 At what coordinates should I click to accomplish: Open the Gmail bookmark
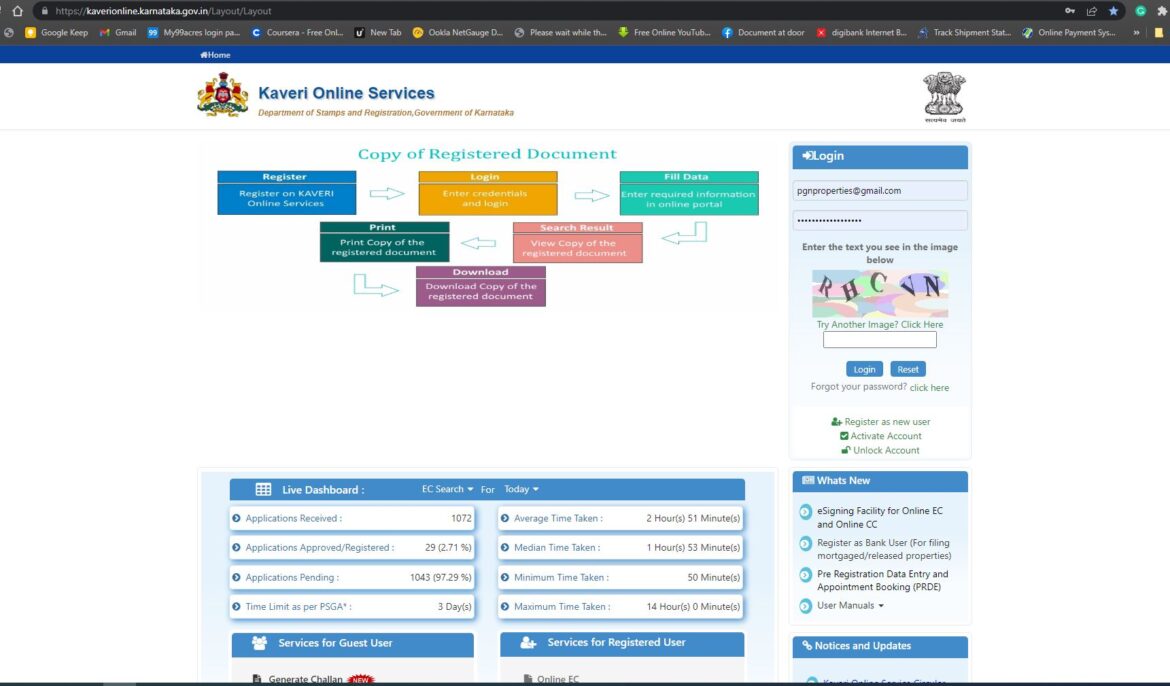pos(118,33)
